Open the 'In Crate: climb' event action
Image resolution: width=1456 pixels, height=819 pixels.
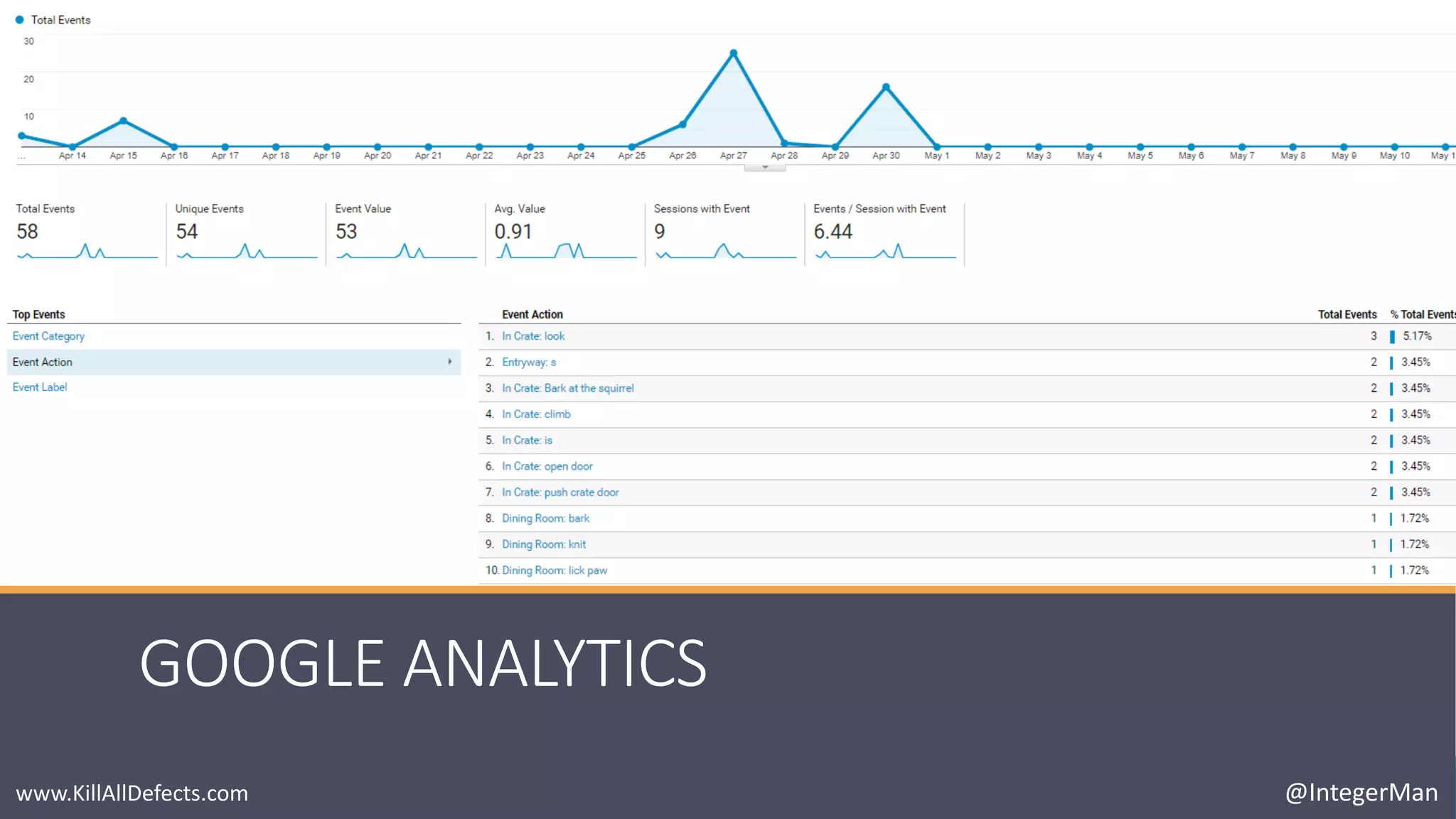tap(536, 414)
